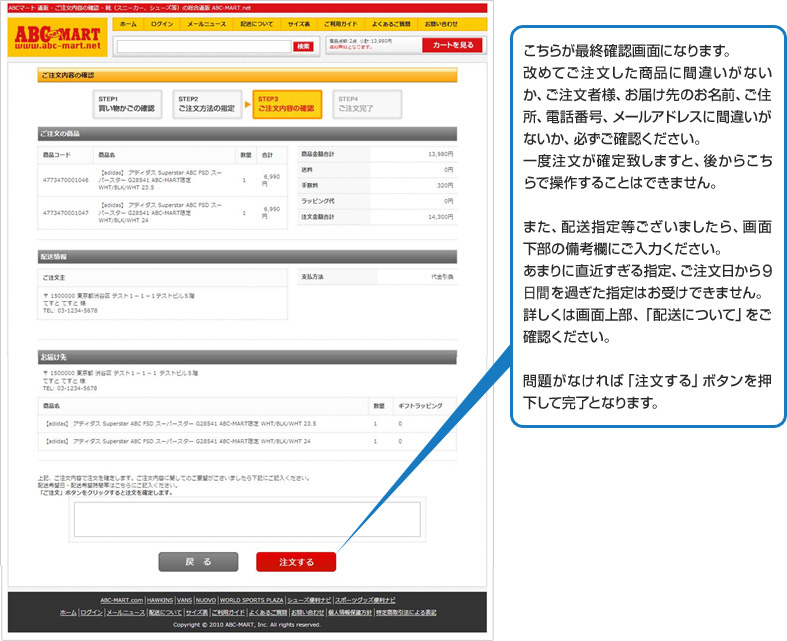
Task: Open ご利用ガイド link in the footer
Action: coord(228,612)
